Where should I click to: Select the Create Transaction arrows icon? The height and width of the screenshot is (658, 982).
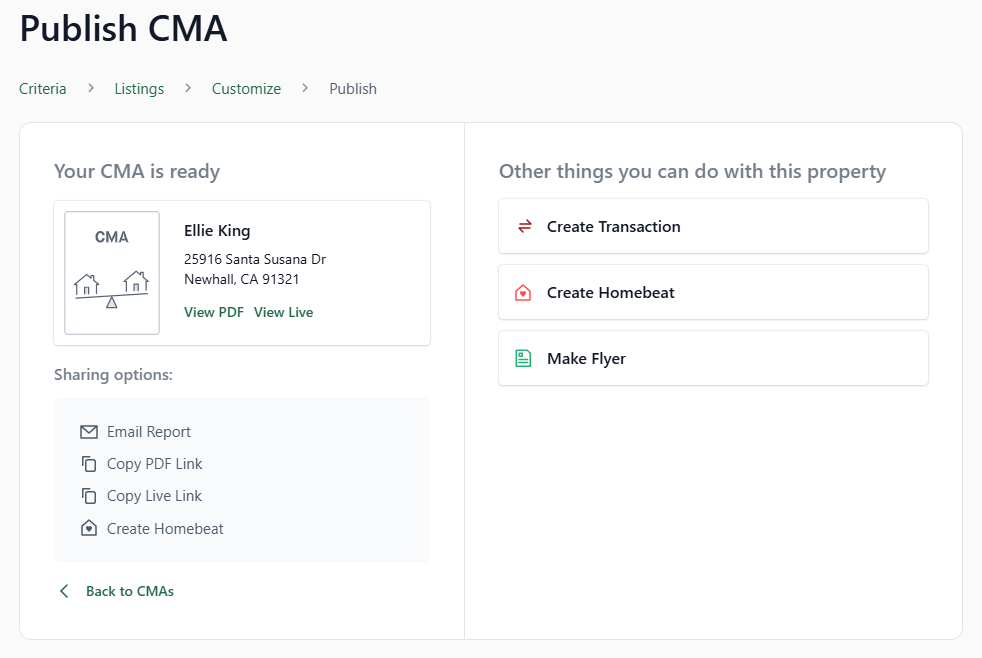pyautogui.click(x=523, y=226)
